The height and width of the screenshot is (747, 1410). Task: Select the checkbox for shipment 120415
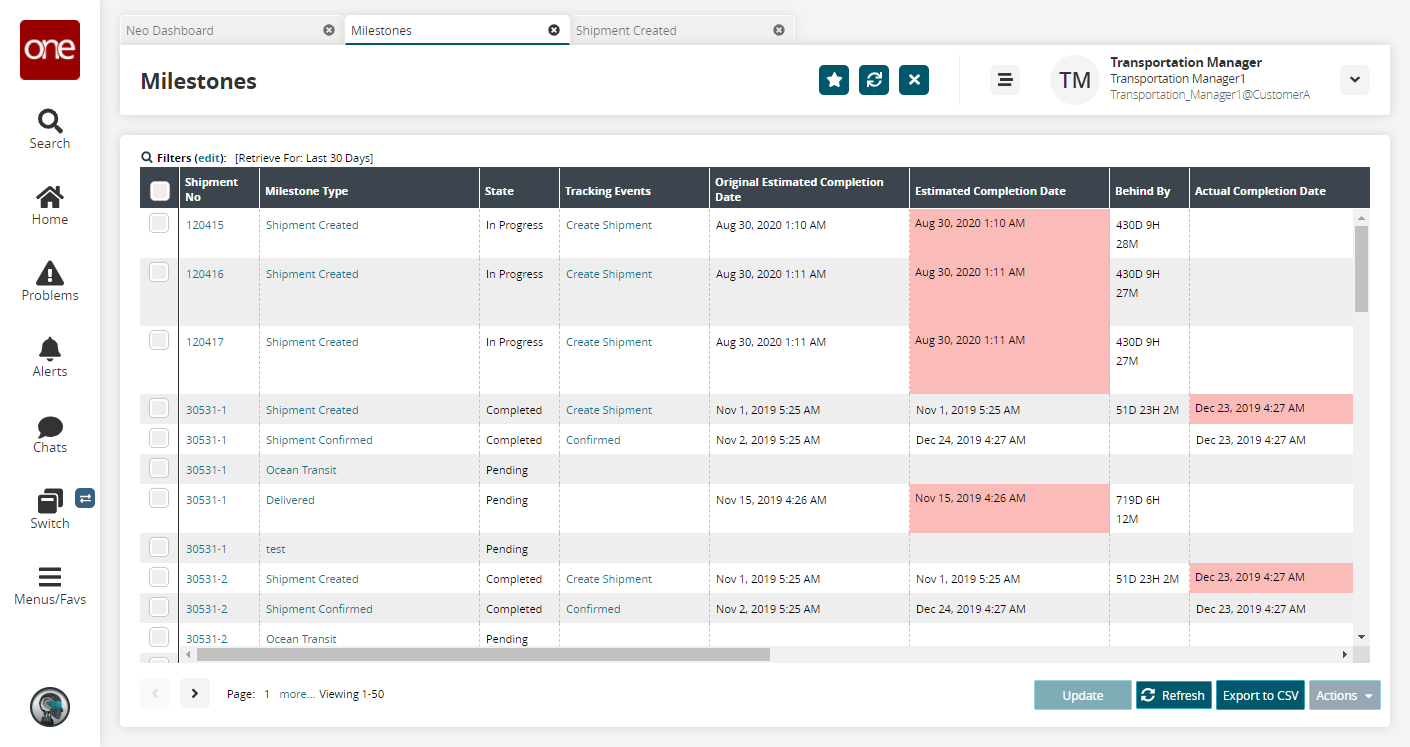tap(159, 224)
